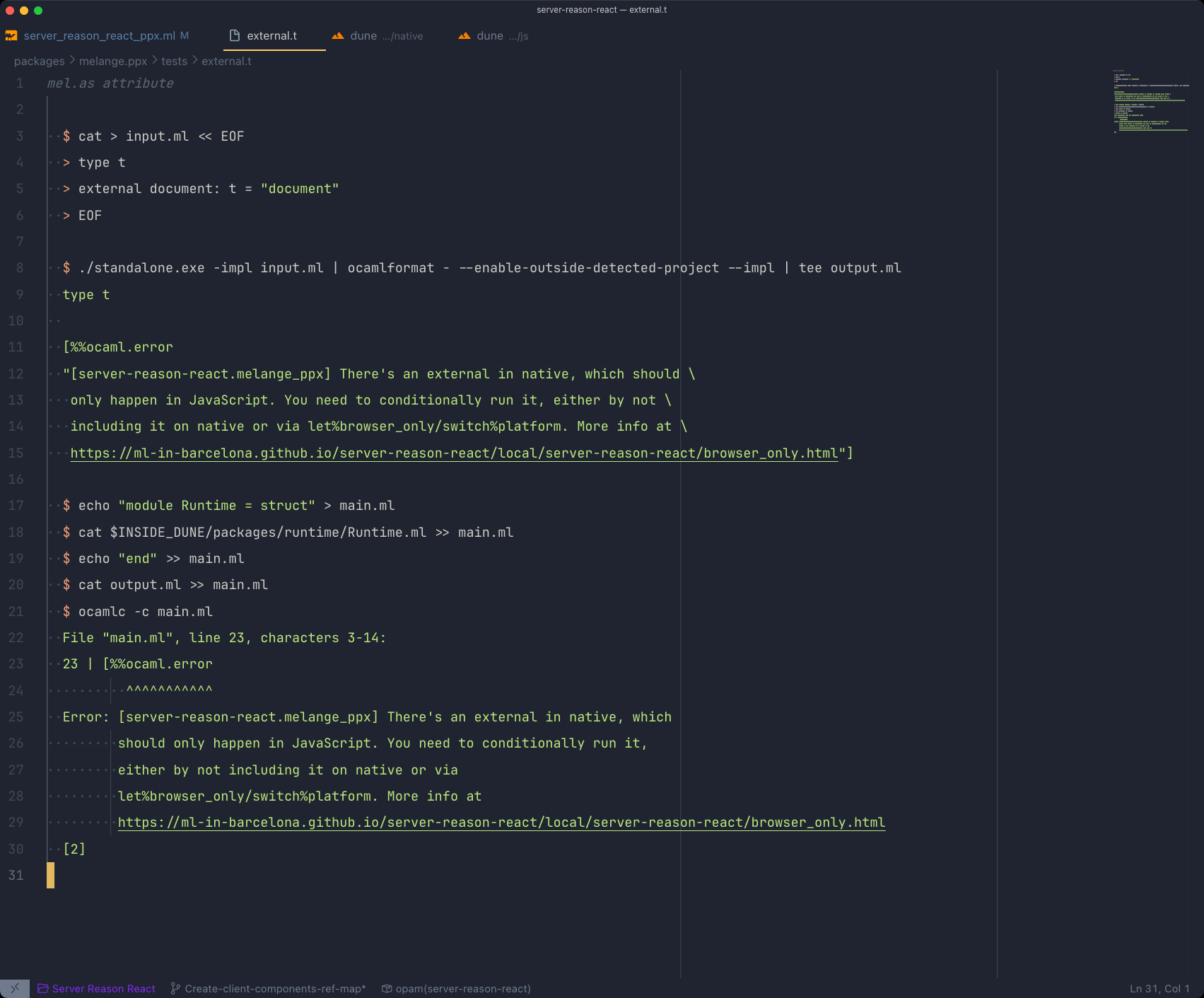The height and width of the screenshot is (998, 1204).
Task: Click the opam package cube icon
Action: [387, 988]
